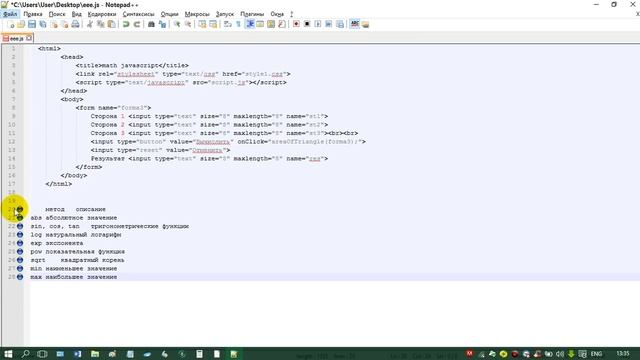640x360 pixels.
Task: Click the 'max наибольшее значение' line
Action: pos(73,277)
